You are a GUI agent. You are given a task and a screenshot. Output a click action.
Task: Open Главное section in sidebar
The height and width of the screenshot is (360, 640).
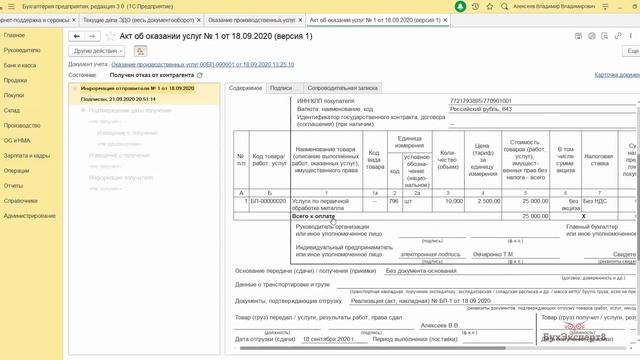15,35
